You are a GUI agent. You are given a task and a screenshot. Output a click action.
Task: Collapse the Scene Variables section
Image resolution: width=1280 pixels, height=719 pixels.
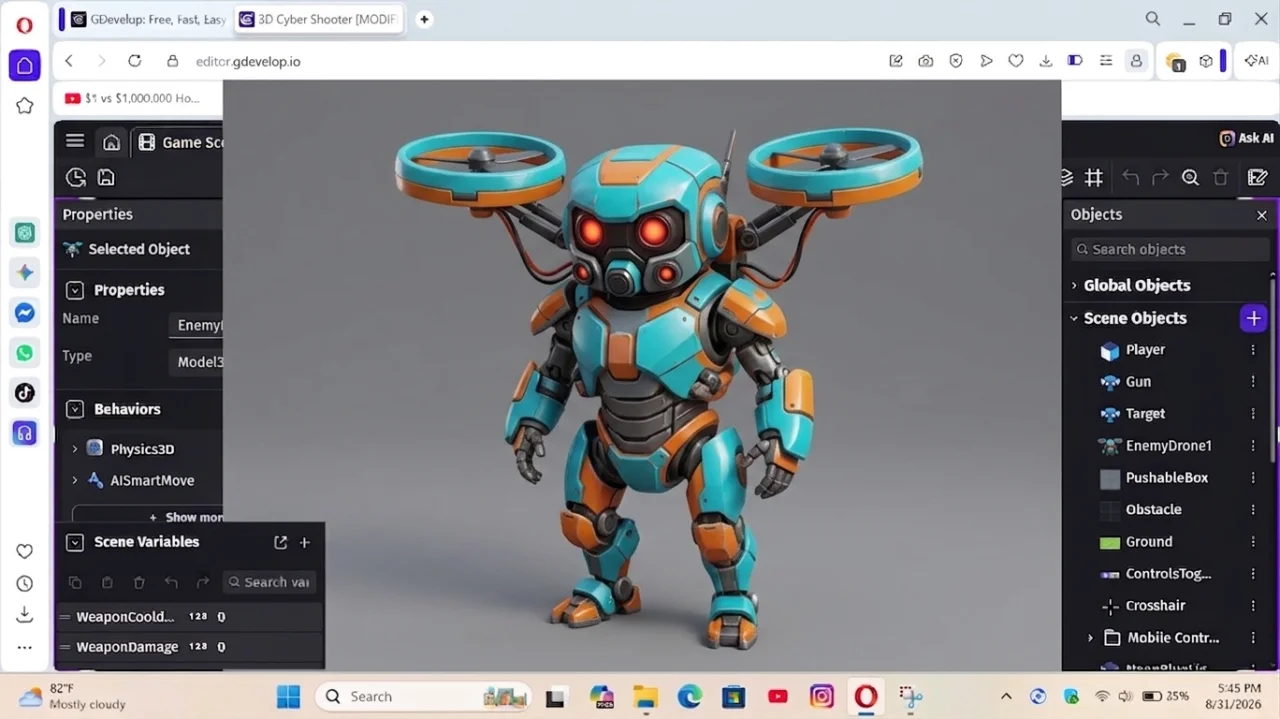coord(74,542)
